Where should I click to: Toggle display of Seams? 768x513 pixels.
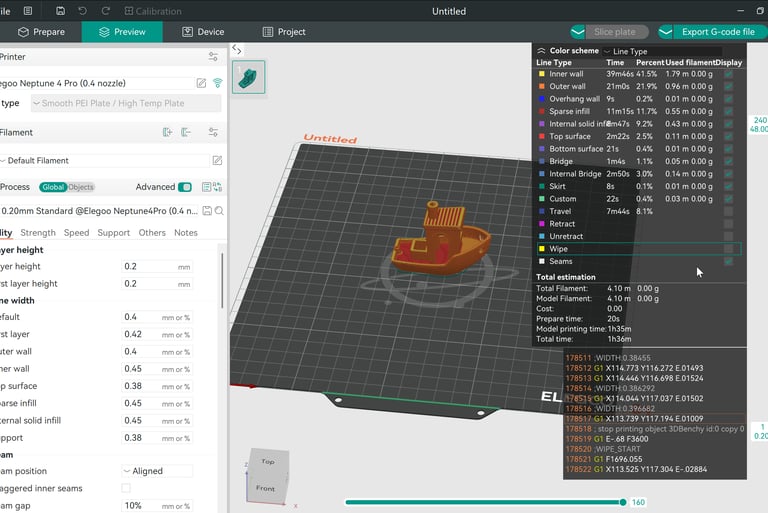[x=728, y=262]
